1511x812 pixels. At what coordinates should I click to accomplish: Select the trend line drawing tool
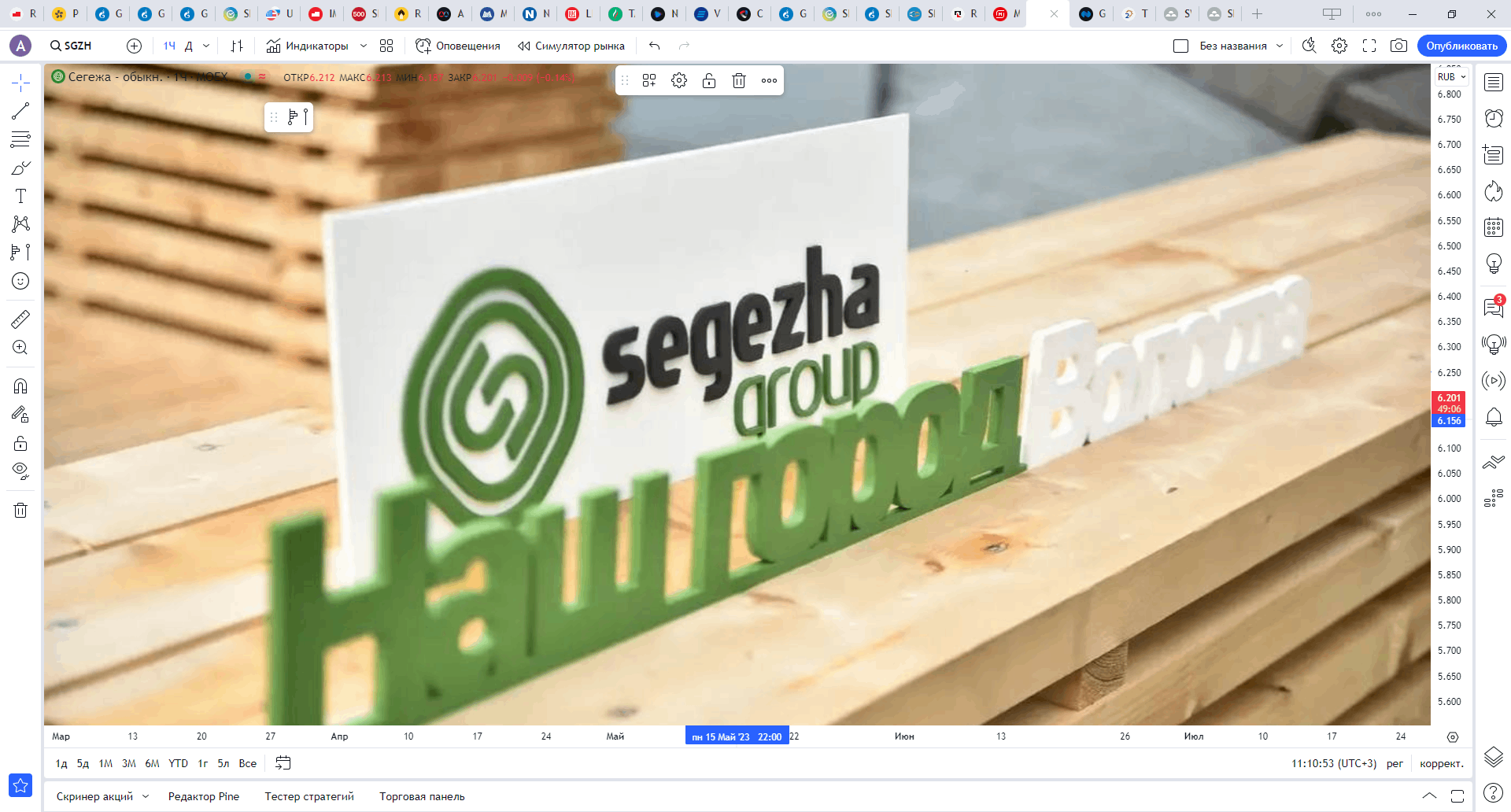(x=20, y=111)
